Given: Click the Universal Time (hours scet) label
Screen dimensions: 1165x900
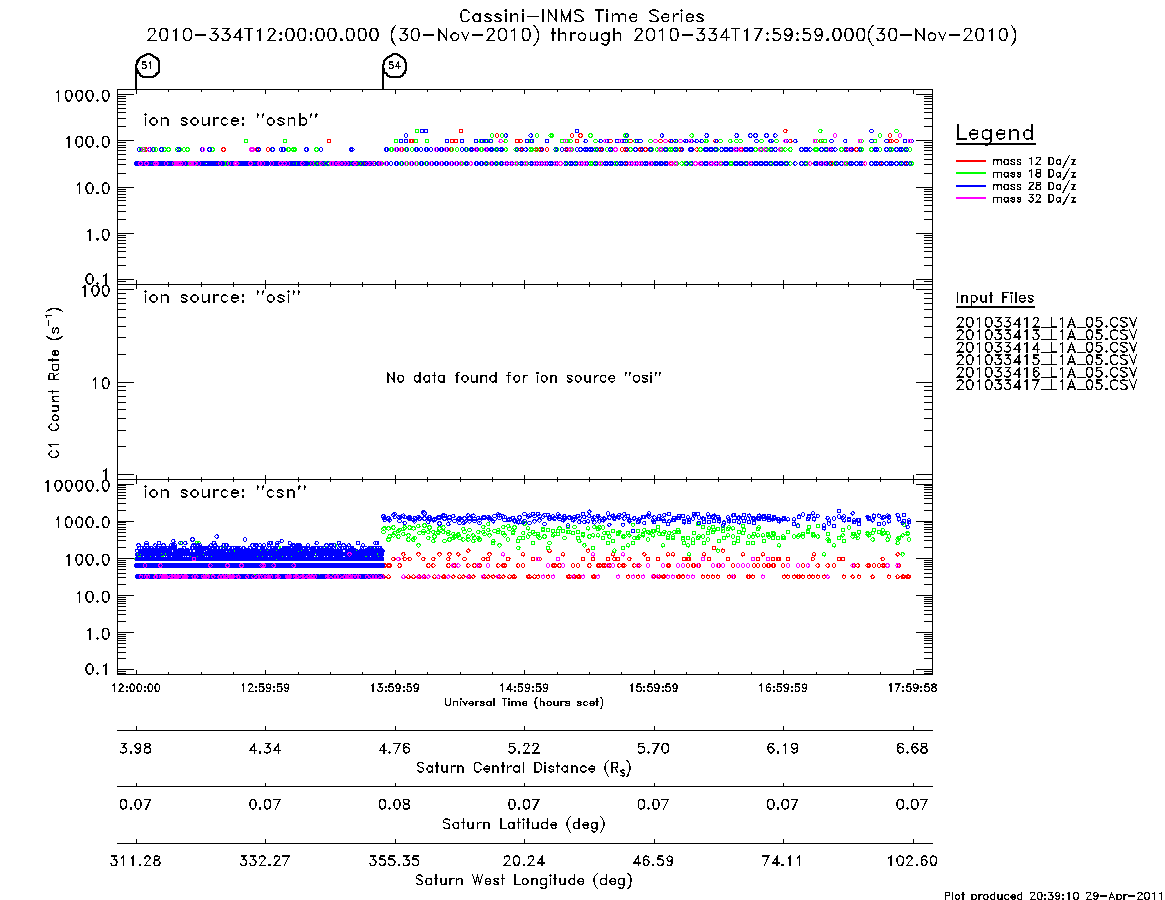Looking at the screenshot, I should pos(524,702).
